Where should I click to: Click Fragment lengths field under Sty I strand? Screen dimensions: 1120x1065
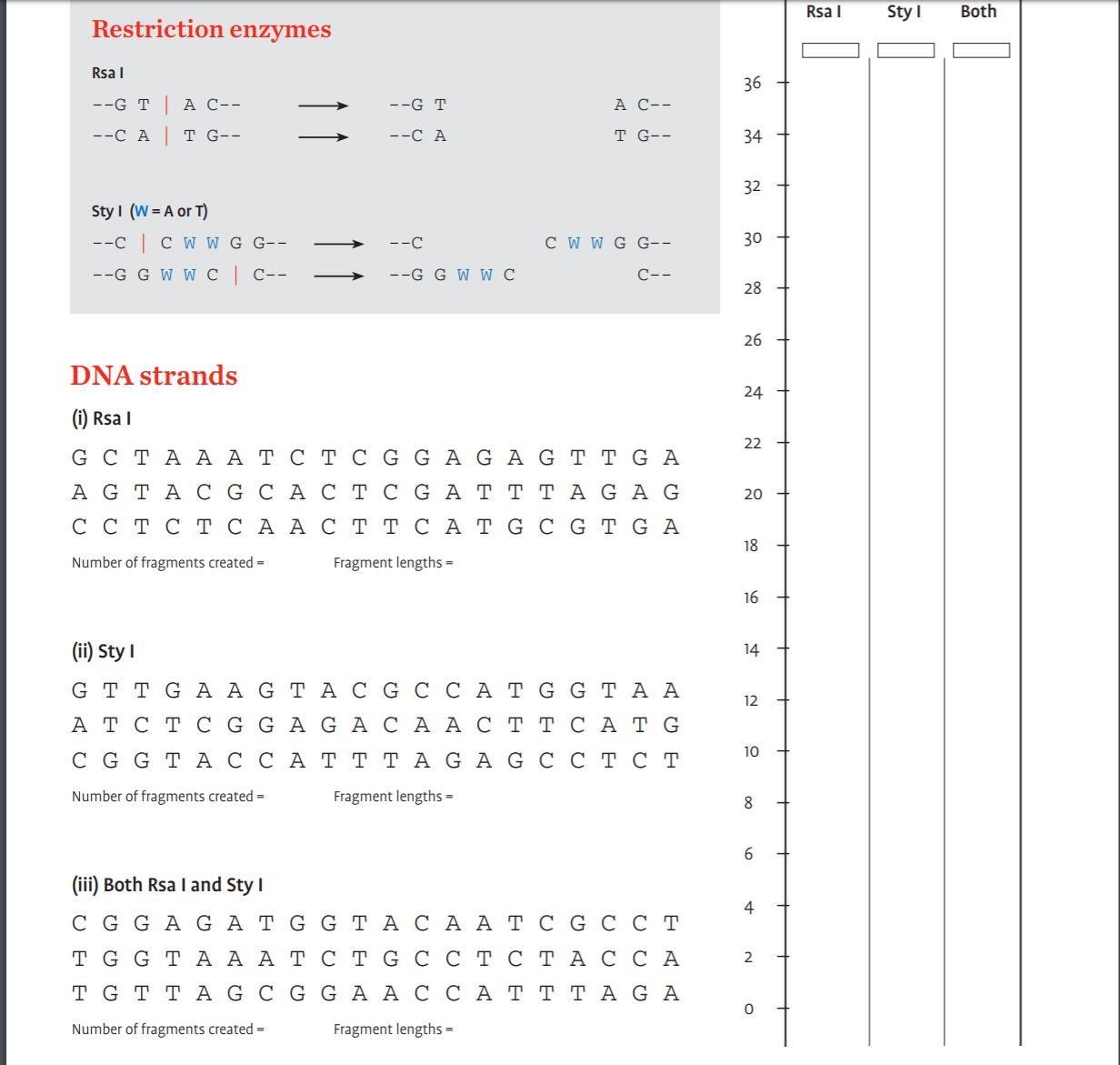coord(393,797)
